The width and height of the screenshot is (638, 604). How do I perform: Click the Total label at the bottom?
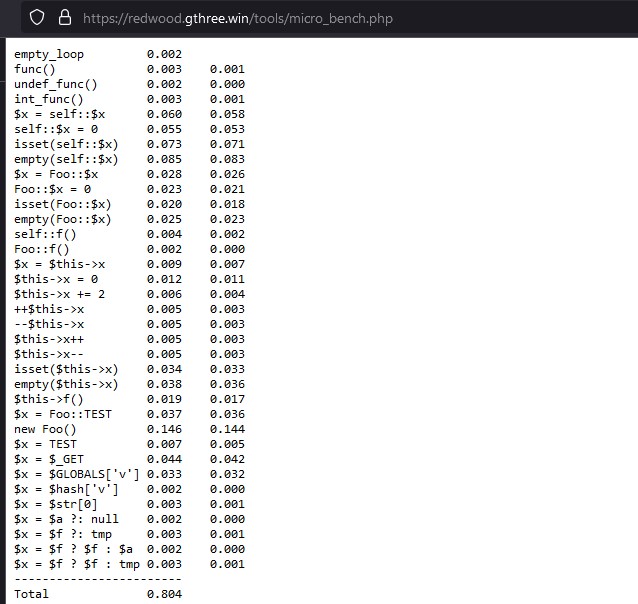pos(31,594)
